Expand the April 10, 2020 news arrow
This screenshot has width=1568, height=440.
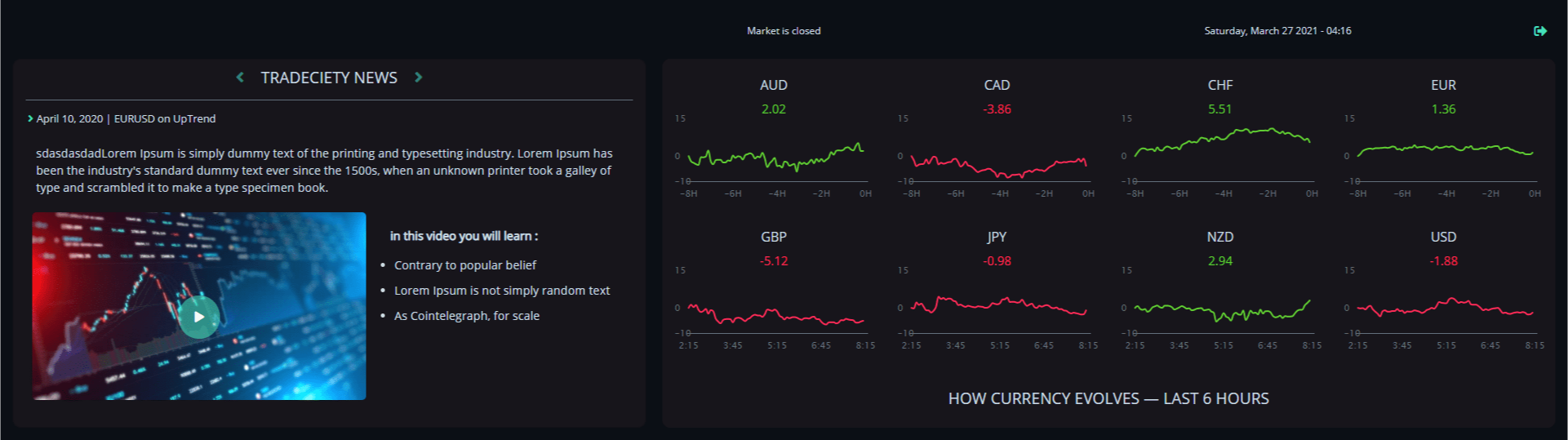click(30, 119)
